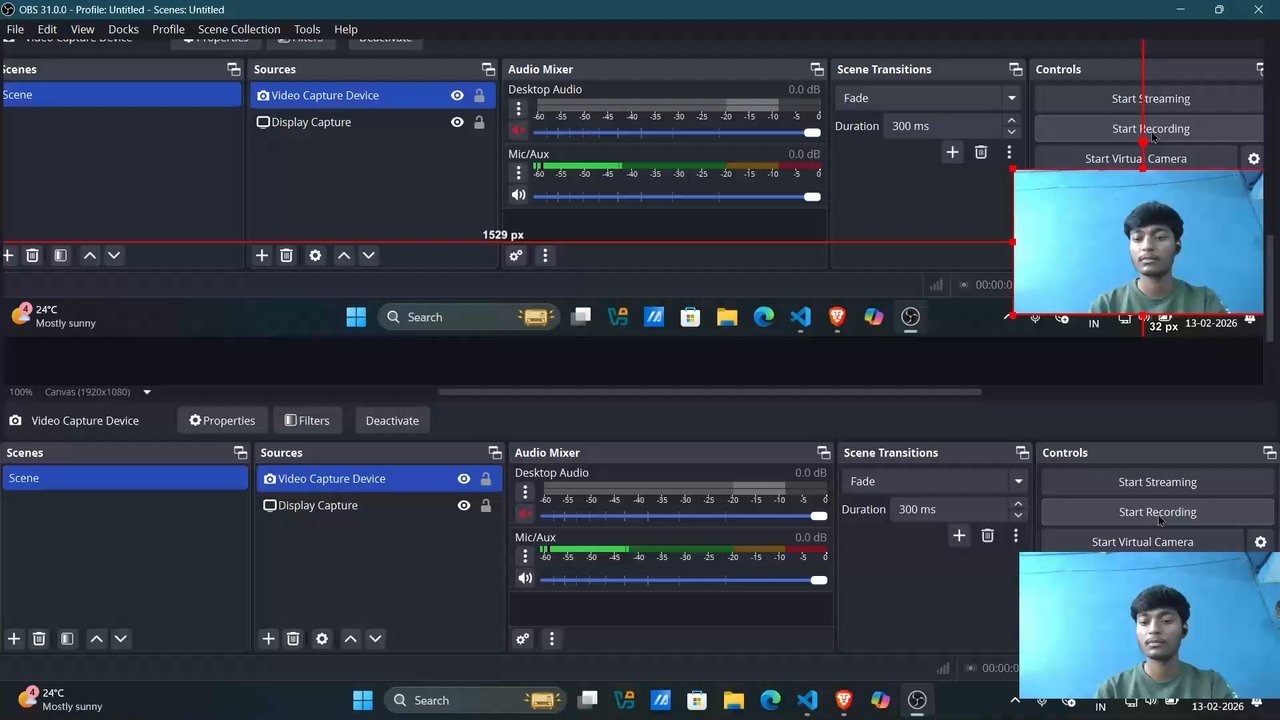Open the bottom Audio Mixer's footer three-dot menu
This screenshot has height=720, width=1280.
[x=551, y=639]
